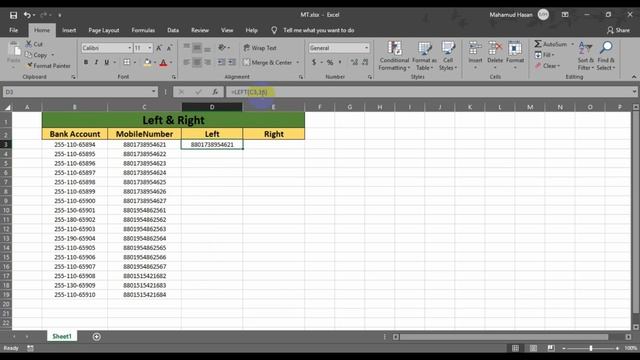Toggle underline formatting
The image size is (640, 360).
click(x=107, y=62)
